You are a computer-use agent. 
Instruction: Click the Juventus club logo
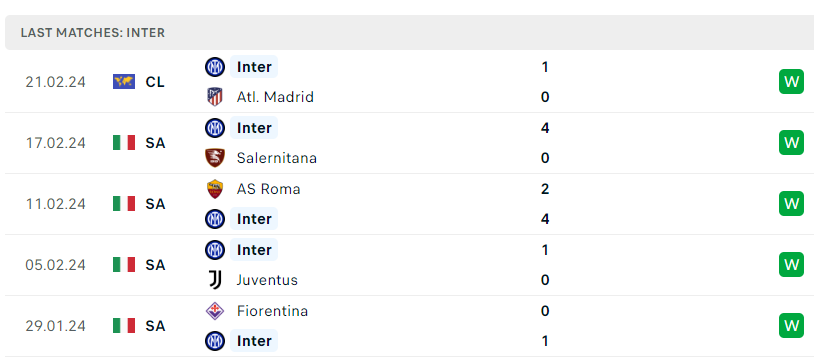point(215,280)
